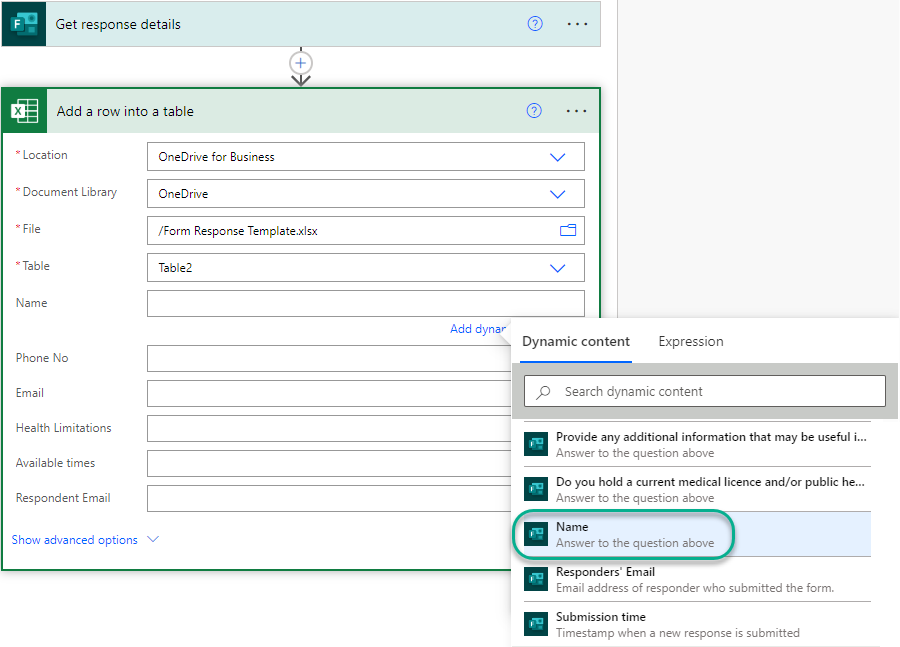Select the Dynamic content tab
This screenshot has width=900, height=647.
(576, 341)
